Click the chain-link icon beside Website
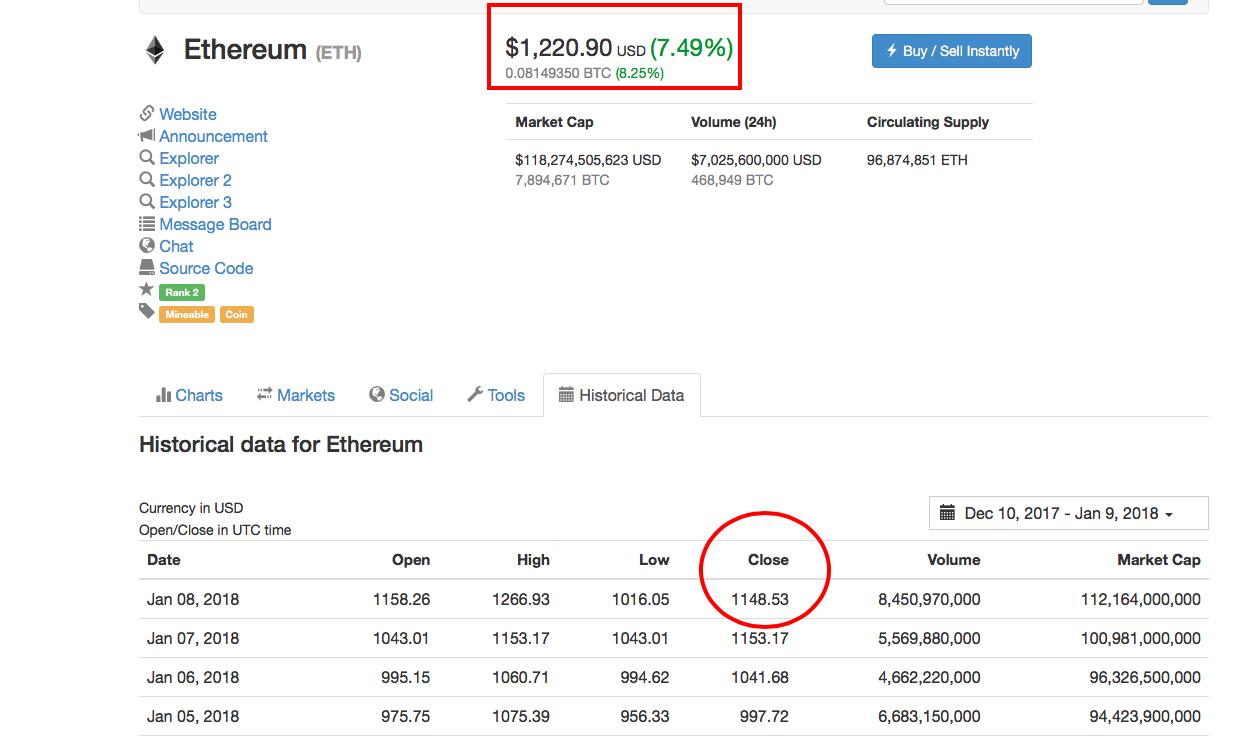Image resolution: width=1234 pixels, height=745 pixels. coord(147,113)
